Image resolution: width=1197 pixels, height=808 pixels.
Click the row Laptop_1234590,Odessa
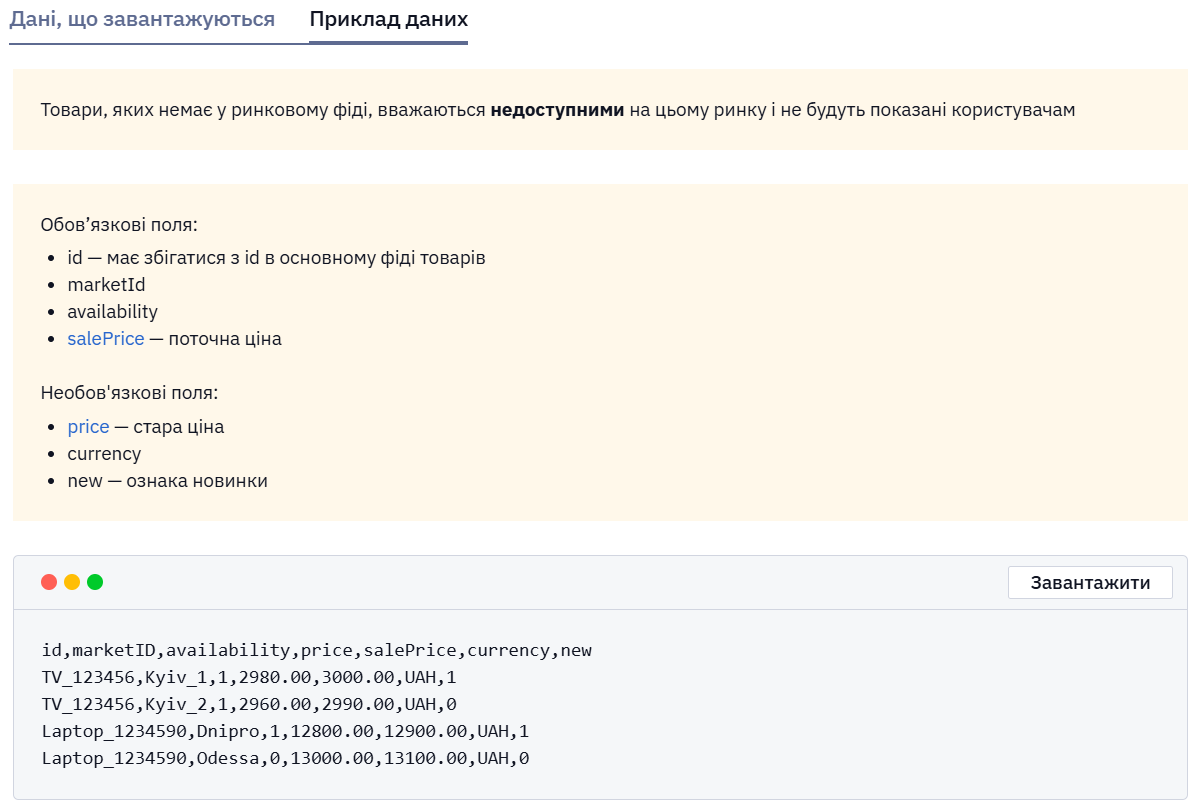click(286, 758)
